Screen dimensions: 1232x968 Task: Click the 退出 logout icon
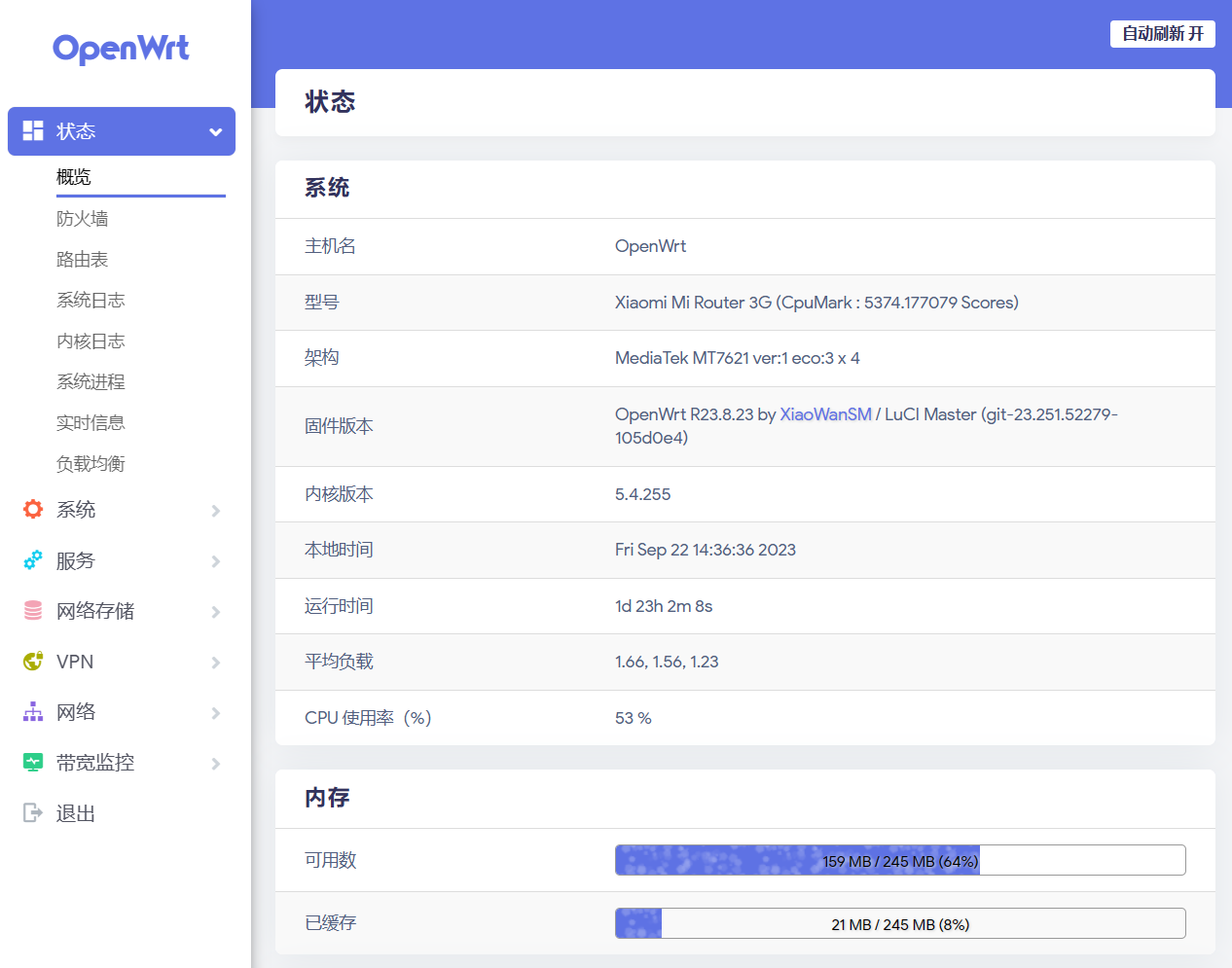pyautogui.click(x=33, y=812)
